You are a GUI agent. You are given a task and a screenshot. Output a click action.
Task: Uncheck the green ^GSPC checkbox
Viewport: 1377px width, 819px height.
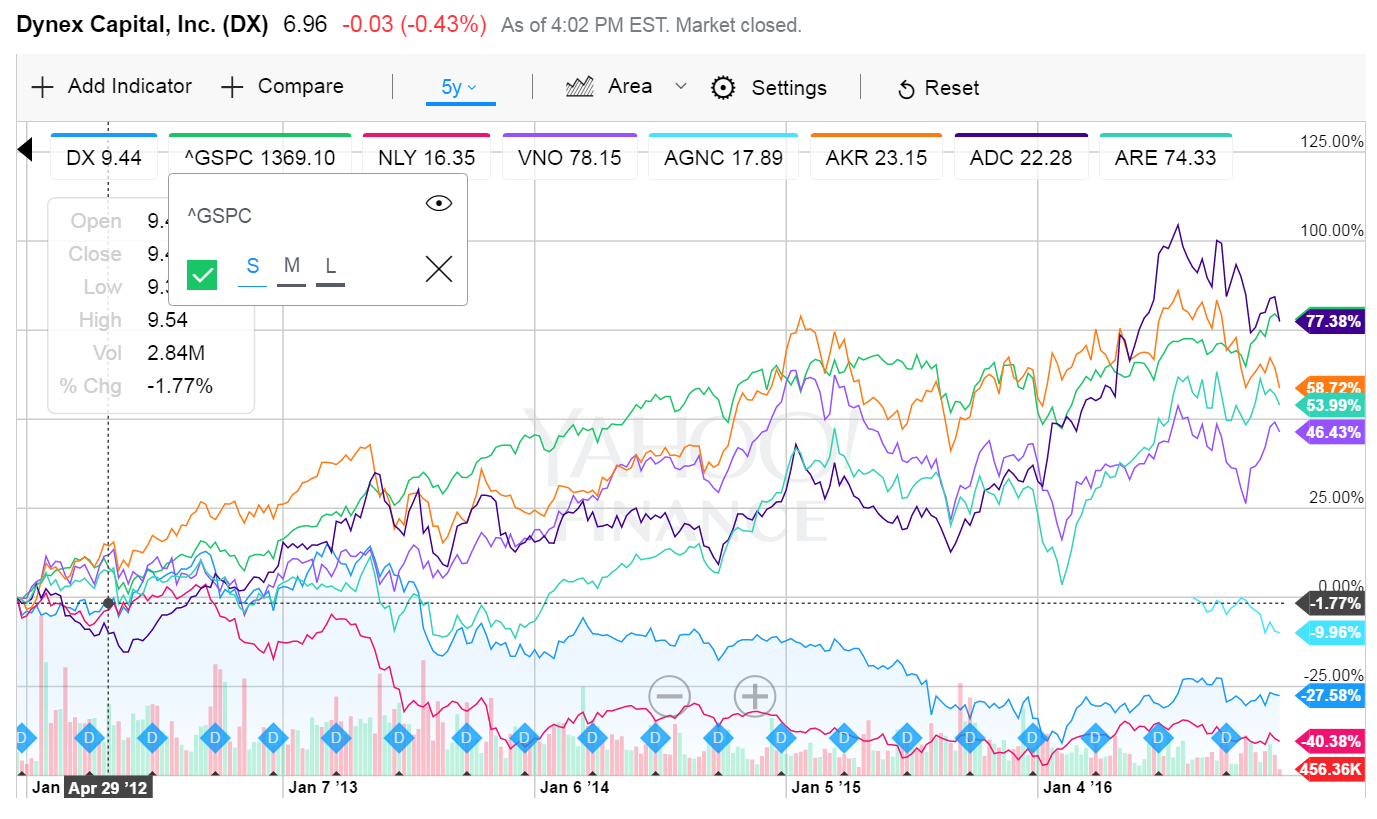pos(202,273)
